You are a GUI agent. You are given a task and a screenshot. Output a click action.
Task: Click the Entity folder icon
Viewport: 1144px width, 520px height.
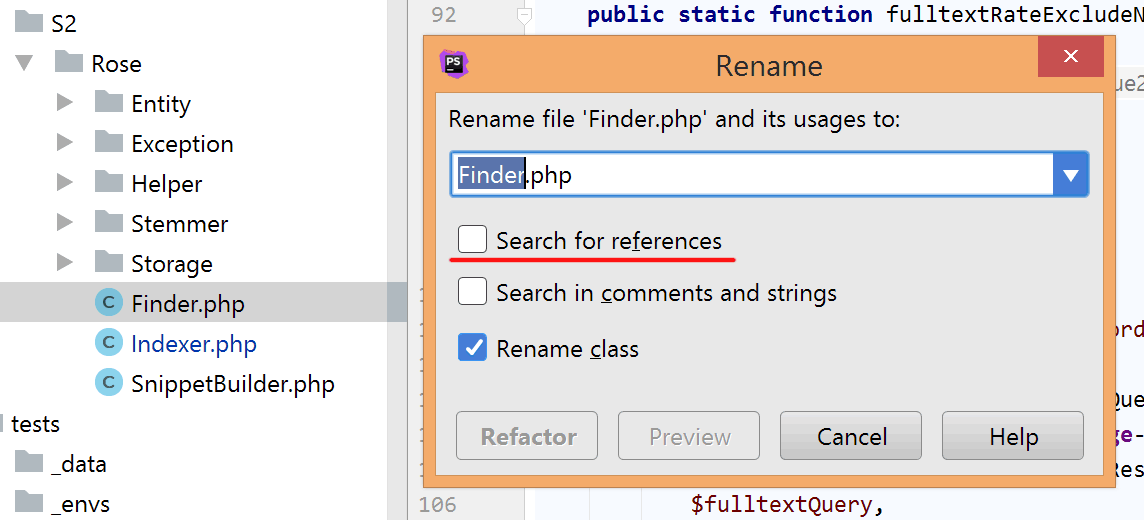tap(109, 103)
